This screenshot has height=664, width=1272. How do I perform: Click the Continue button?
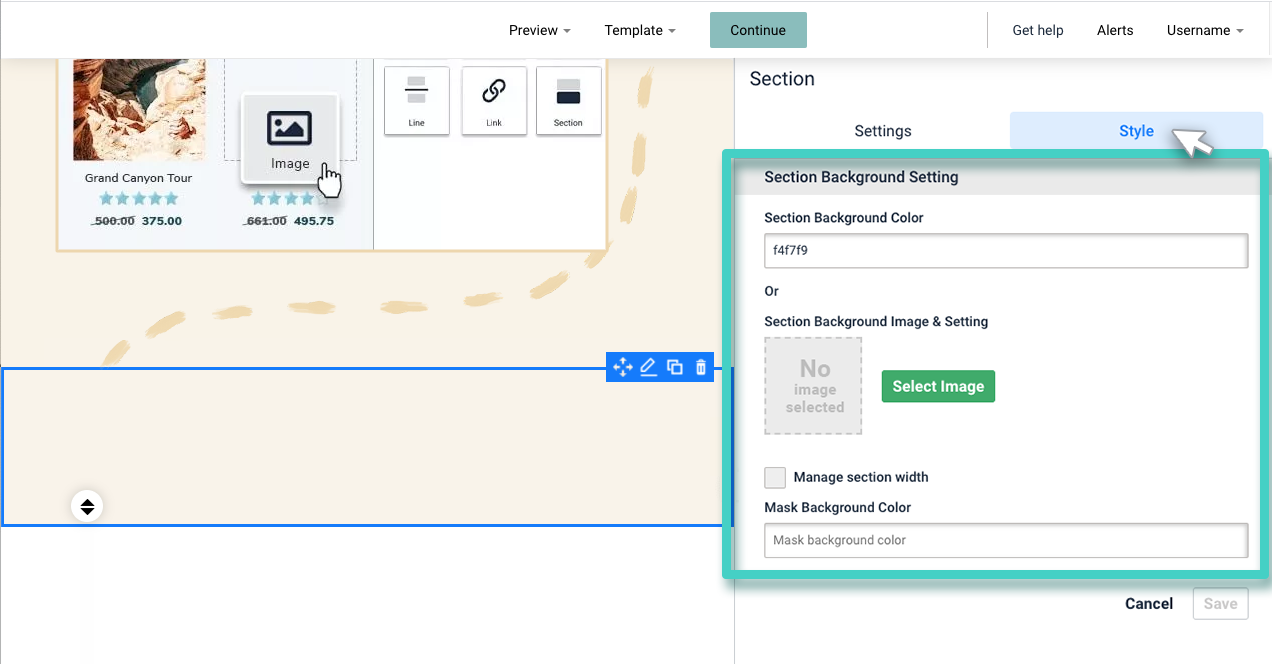[758, 30]
